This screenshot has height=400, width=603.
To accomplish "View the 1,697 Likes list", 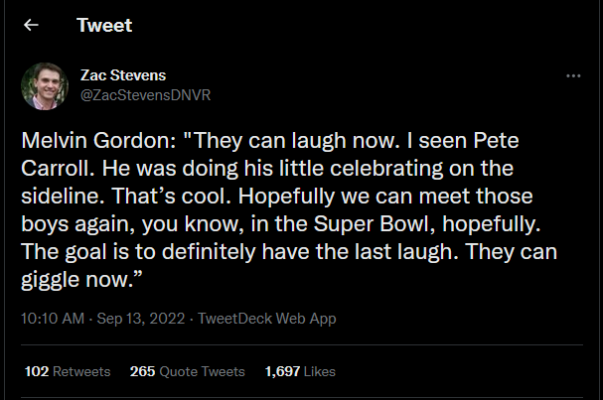I will (x=300, y=372).
